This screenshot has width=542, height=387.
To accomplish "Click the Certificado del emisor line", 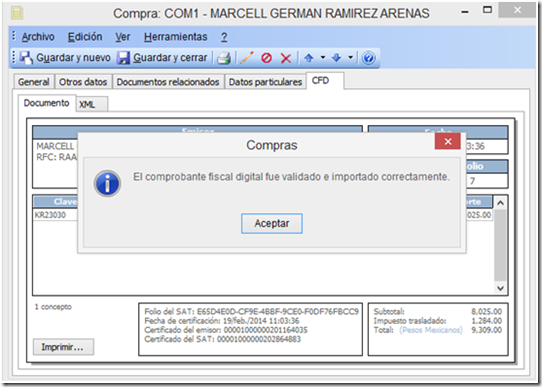I will (x=226, y=330).
